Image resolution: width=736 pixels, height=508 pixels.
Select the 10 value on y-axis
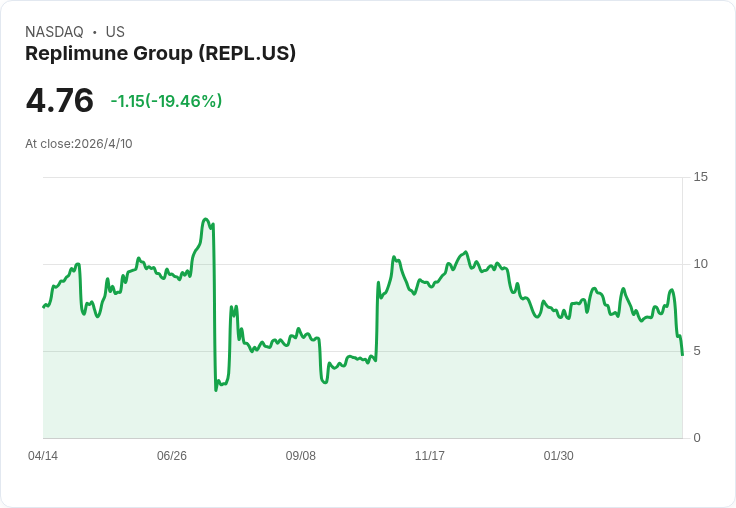[701, 264]
